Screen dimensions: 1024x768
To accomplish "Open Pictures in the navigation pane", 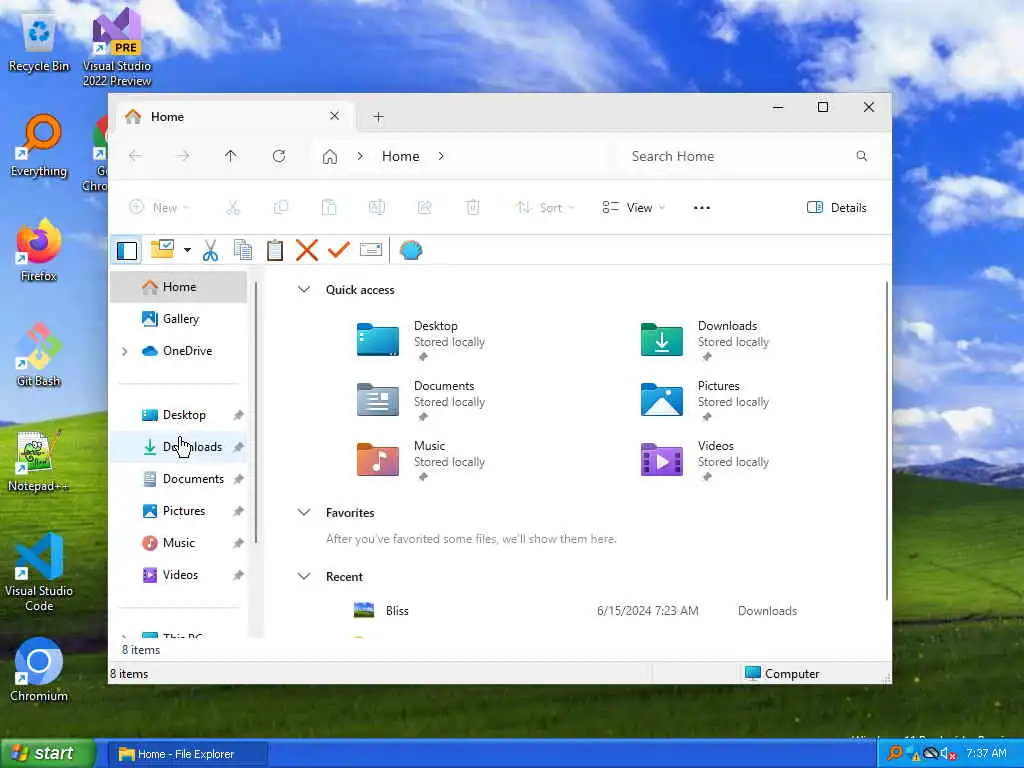I will pos(178,511).
